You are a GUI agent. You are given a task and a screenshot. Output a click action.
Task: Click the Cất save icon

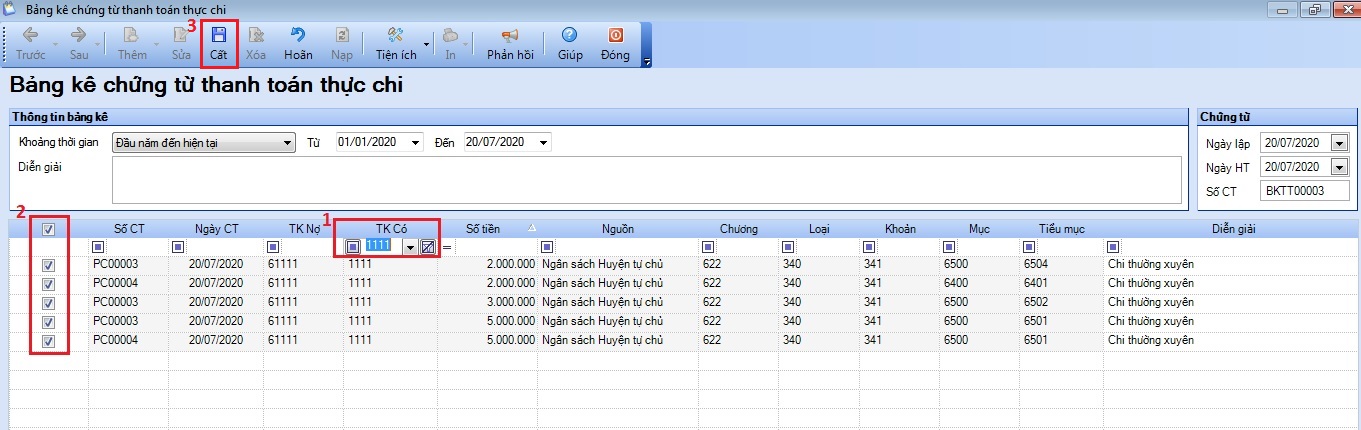pyautogui.click(x=218, y=35)
